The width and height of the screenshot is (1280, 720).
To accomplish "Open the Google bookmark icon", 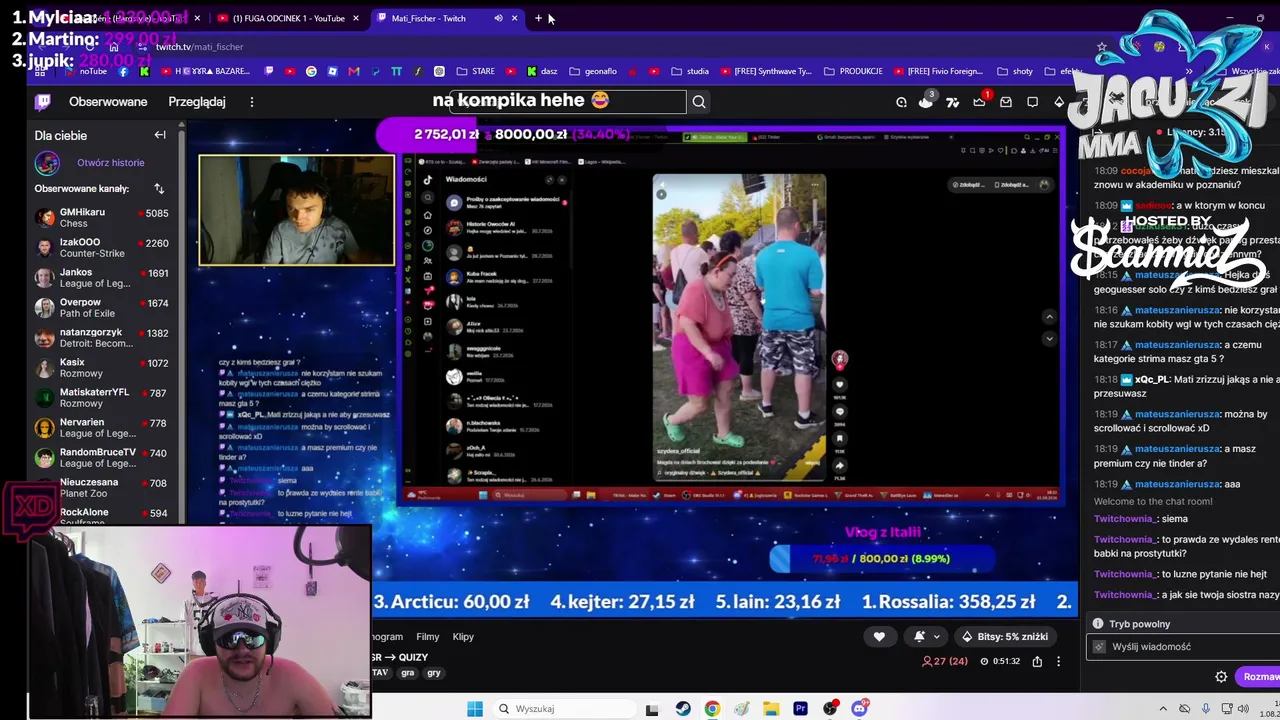I will (x=311, y=71).
